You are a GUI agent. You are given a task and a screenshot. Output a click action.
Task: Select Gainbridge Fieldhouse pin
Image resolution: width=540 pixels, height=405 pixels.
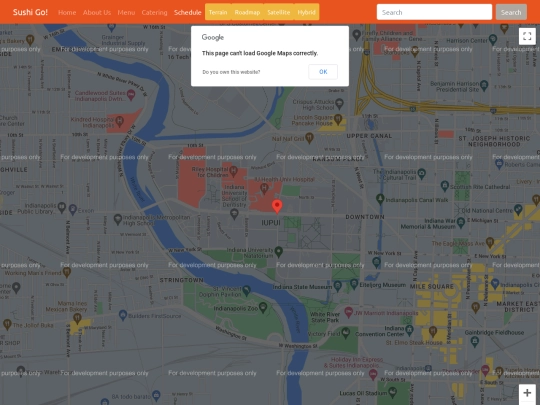[x=475, y=341]
